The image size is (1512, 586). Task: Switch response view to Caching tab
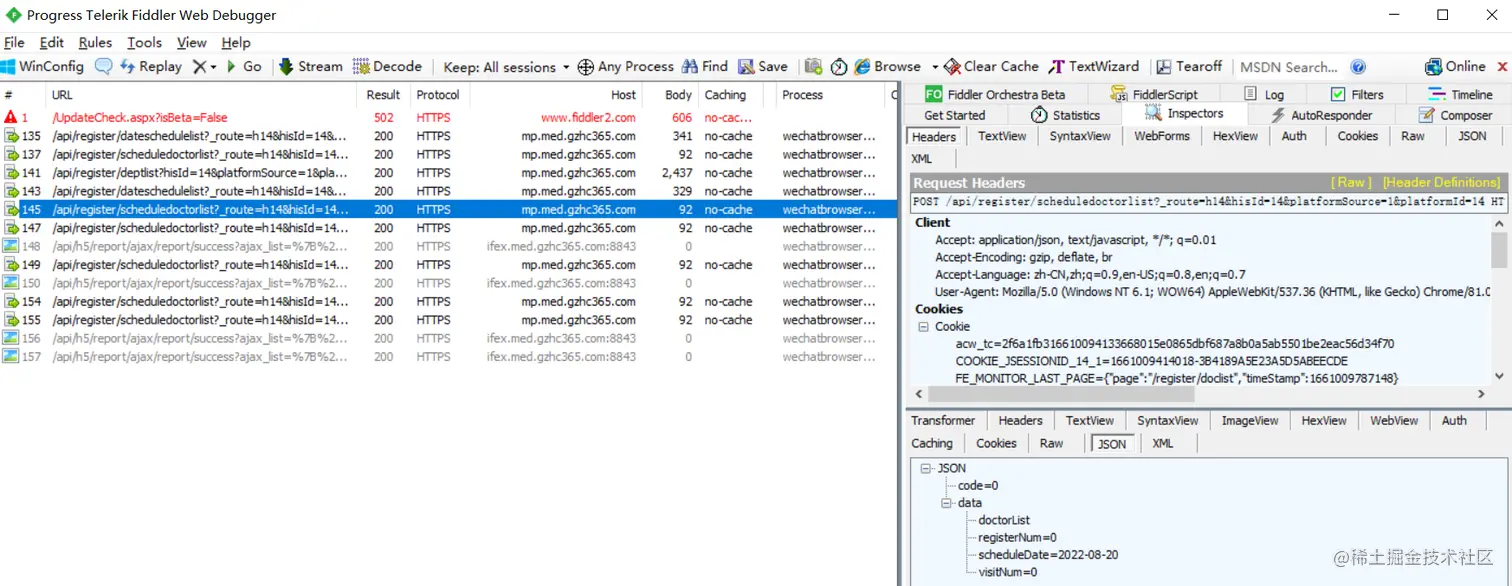(x=932, y=443)
